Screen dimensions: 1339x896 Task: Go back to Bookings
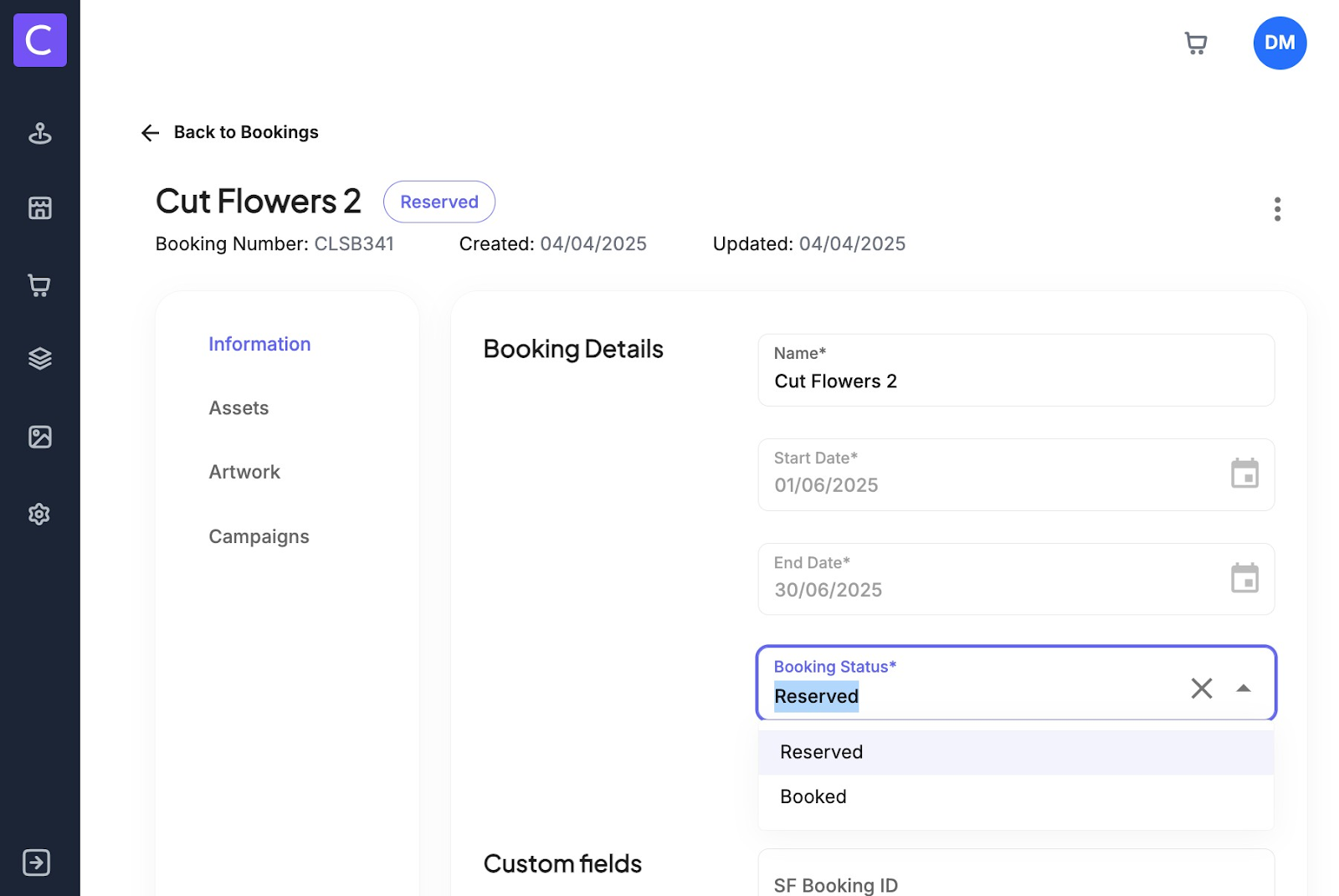(x=230, y=132)
